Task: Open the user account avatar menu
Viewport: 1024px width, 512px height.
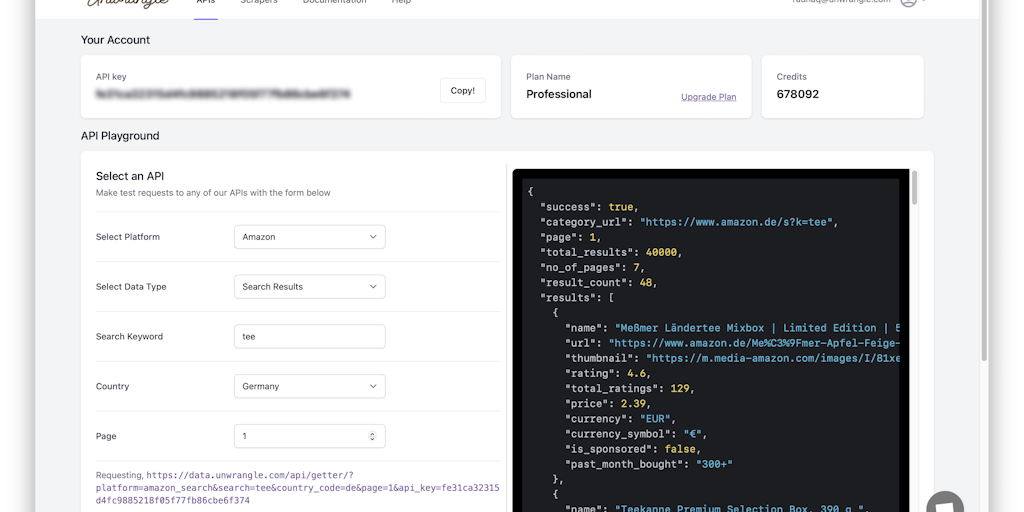Action: pos(908,3)
